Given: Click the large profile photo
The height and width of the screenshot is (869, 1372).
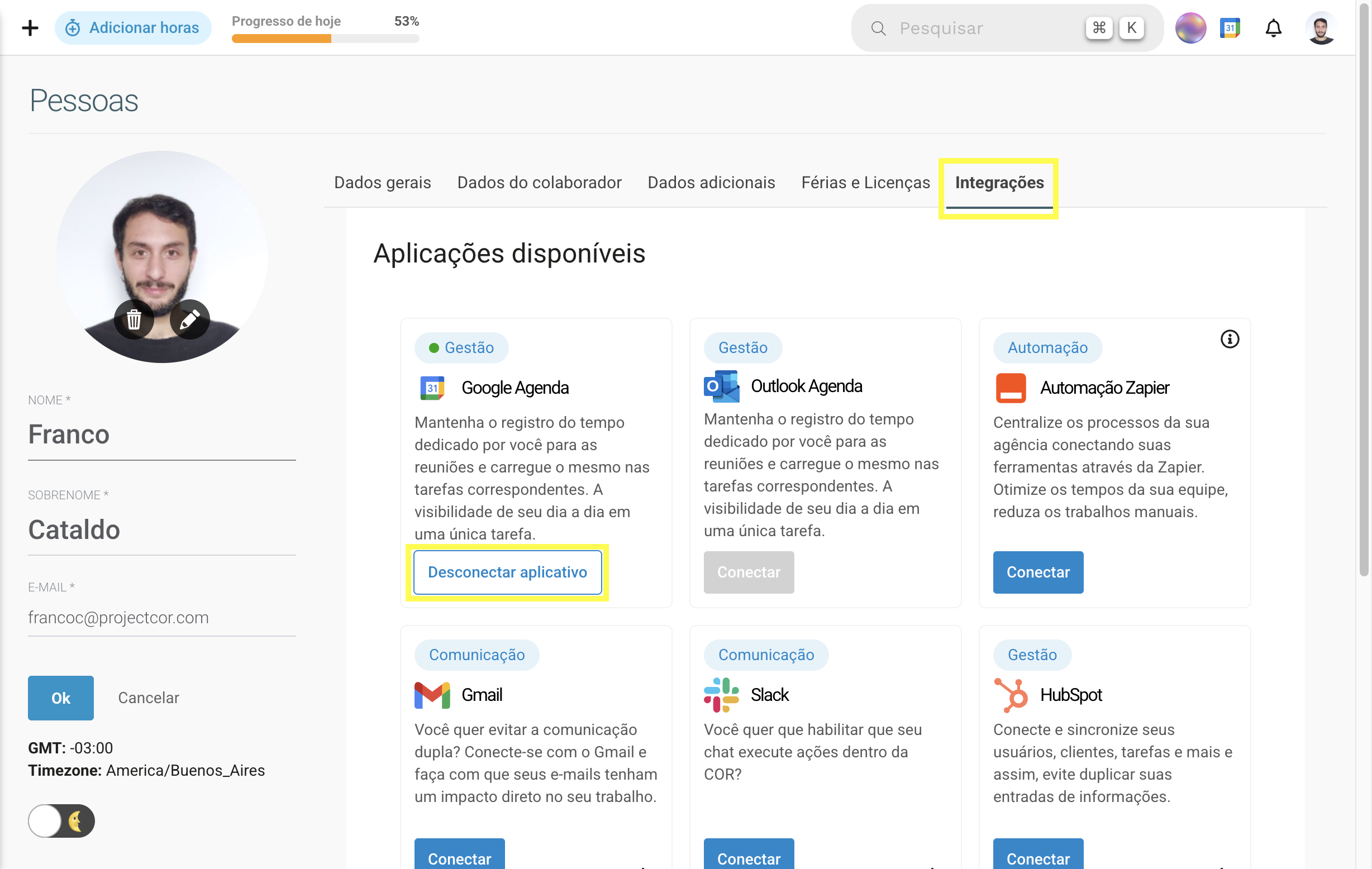Looking at the screenshot, I should pos(162,256).
